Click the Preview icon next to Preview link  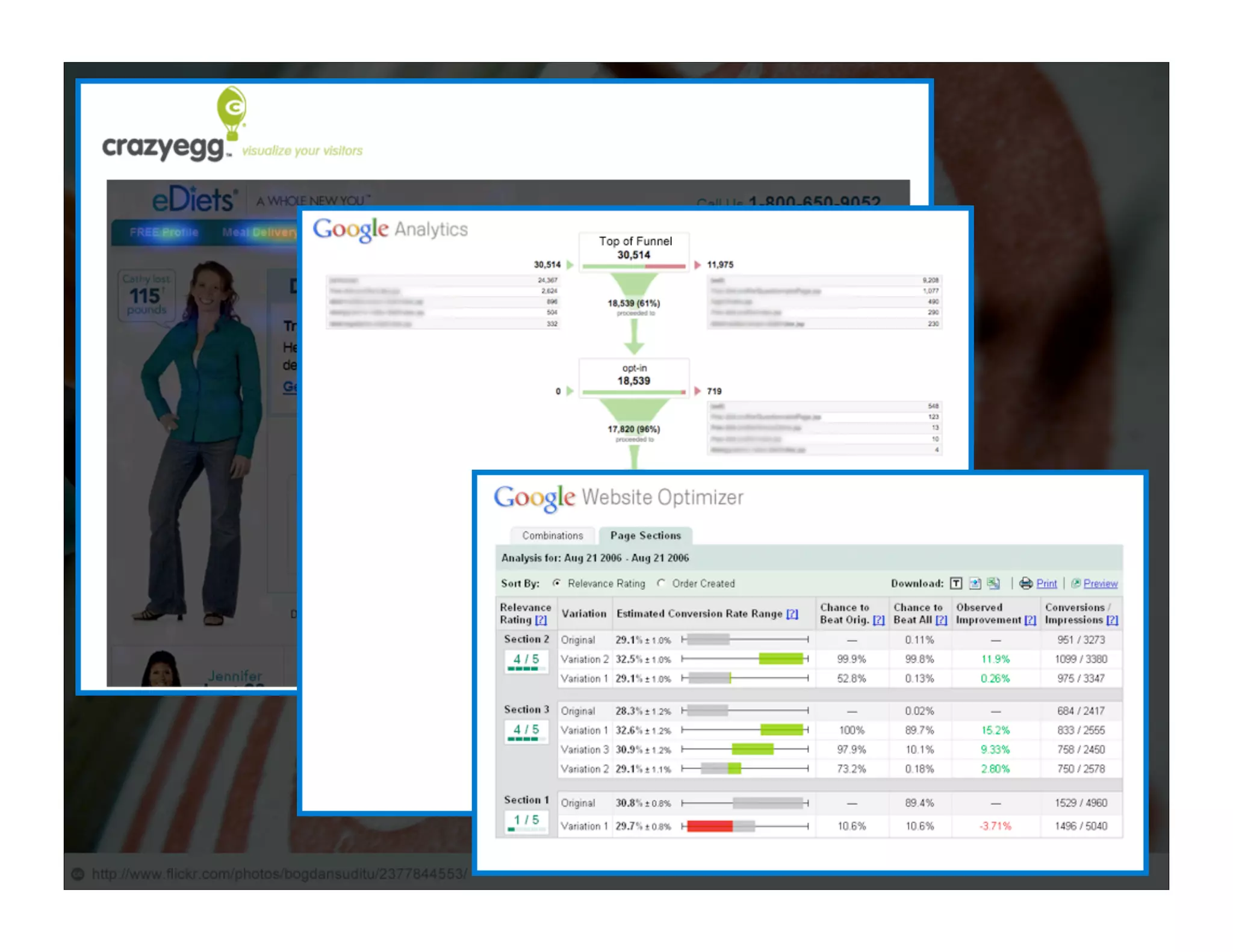pyautogui.click(x=1076, y=583)
